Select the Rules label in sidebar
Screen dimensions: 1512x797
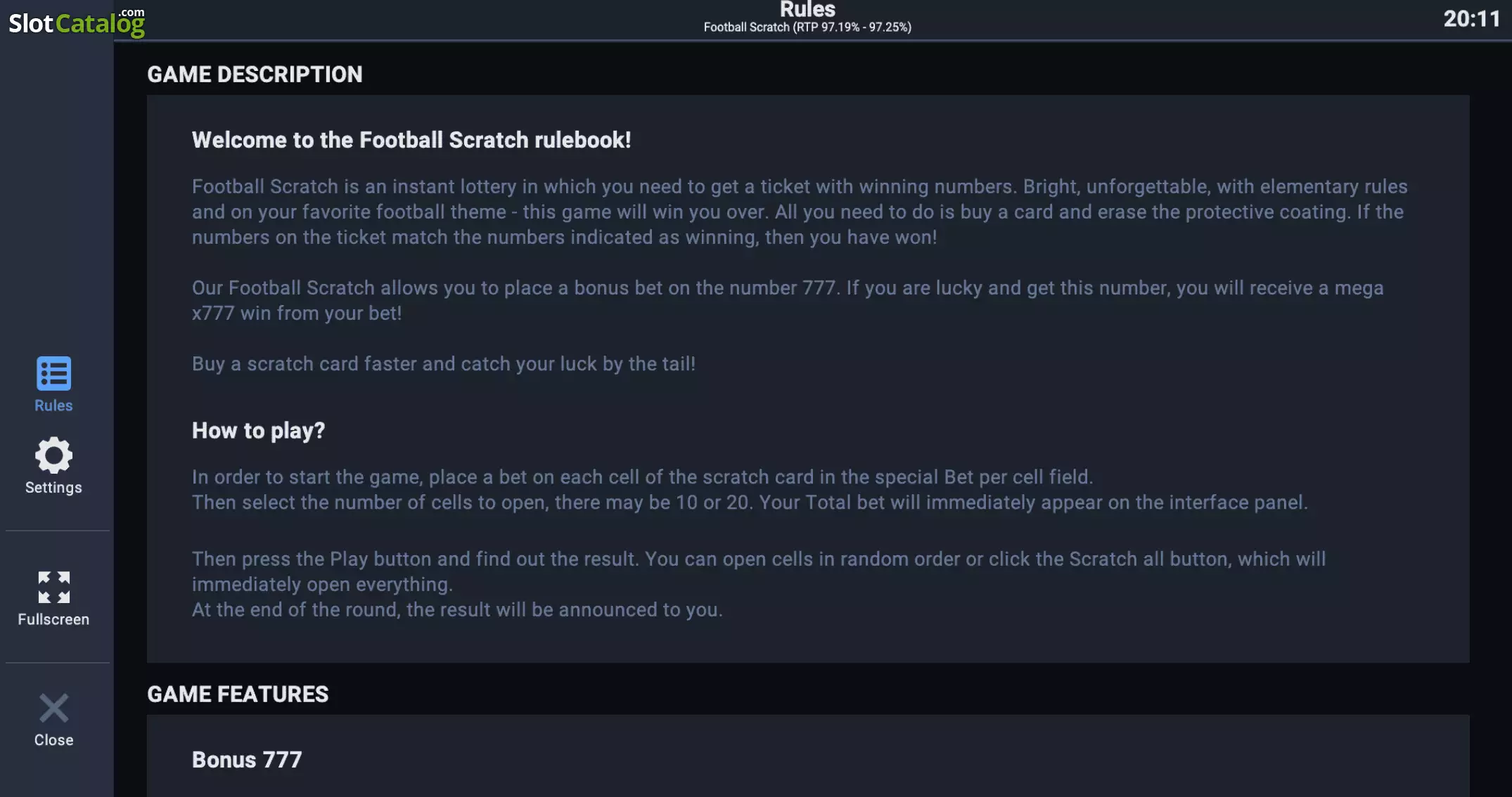tap(53, 406)
